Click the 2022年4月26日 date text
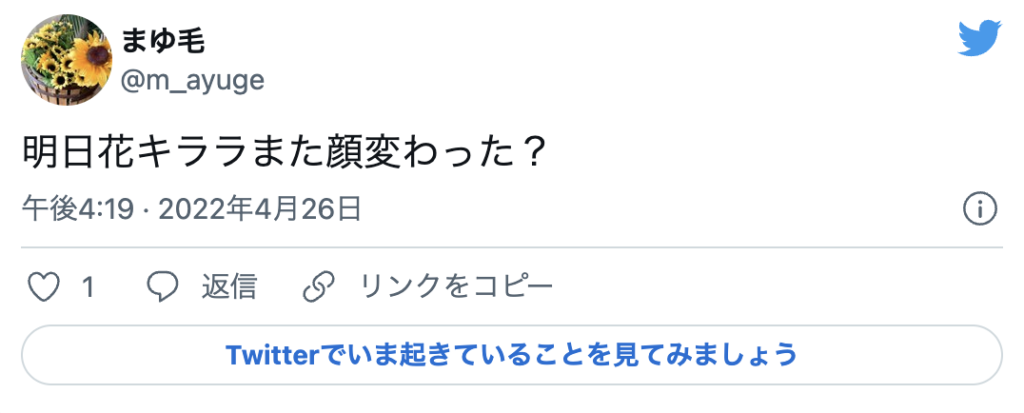Screen dimensions: 1024x413 (260, 210)
